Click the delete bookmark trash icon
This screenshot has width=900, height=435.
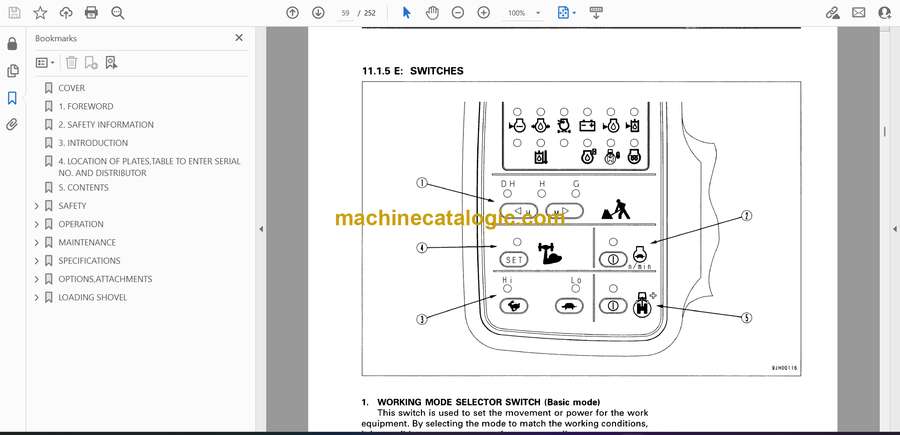coord(71,63)
